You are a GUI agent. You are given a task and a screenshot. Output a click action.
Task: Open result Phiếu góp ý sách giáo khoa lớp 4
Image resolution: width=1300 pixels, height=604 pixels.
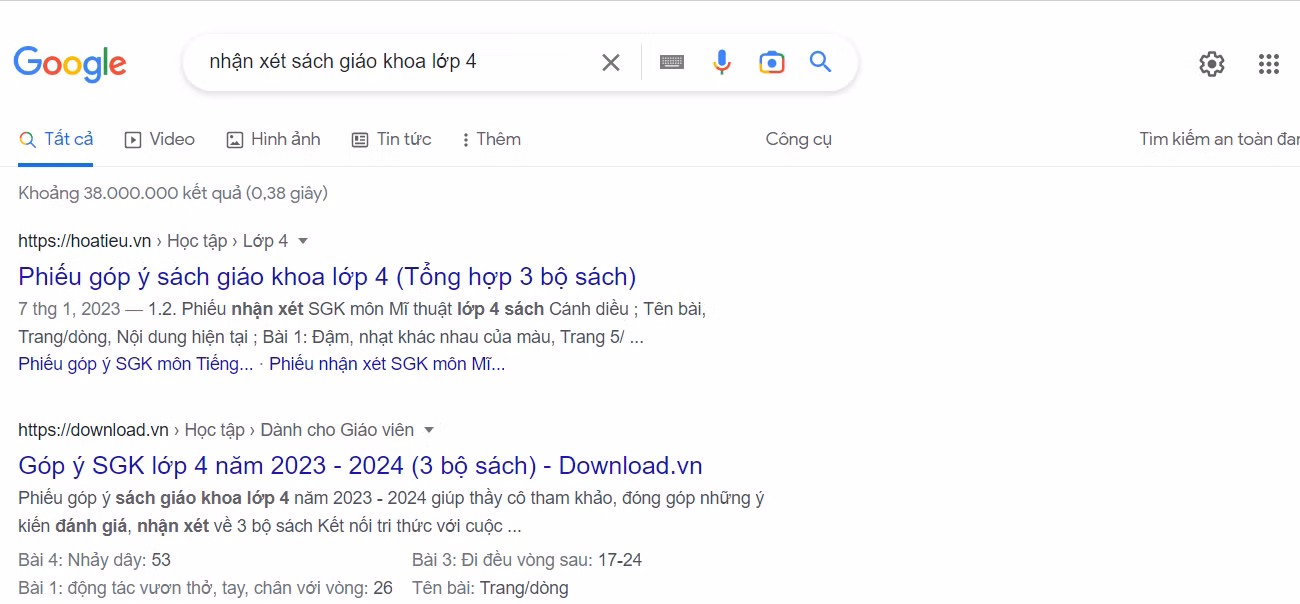[327, 276]
